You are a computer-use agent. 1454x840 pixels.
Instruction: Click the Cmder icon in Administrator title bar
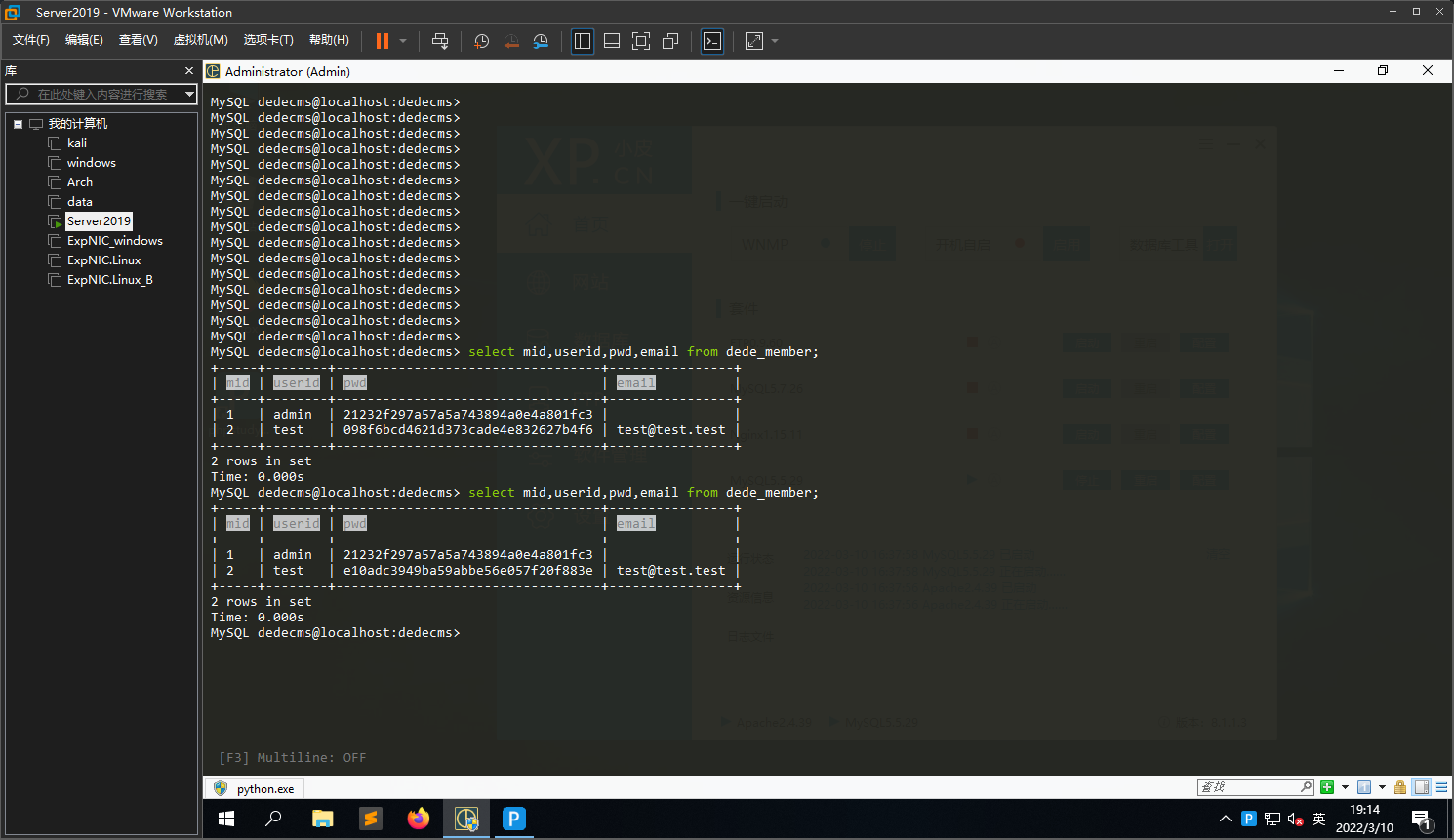213,71
